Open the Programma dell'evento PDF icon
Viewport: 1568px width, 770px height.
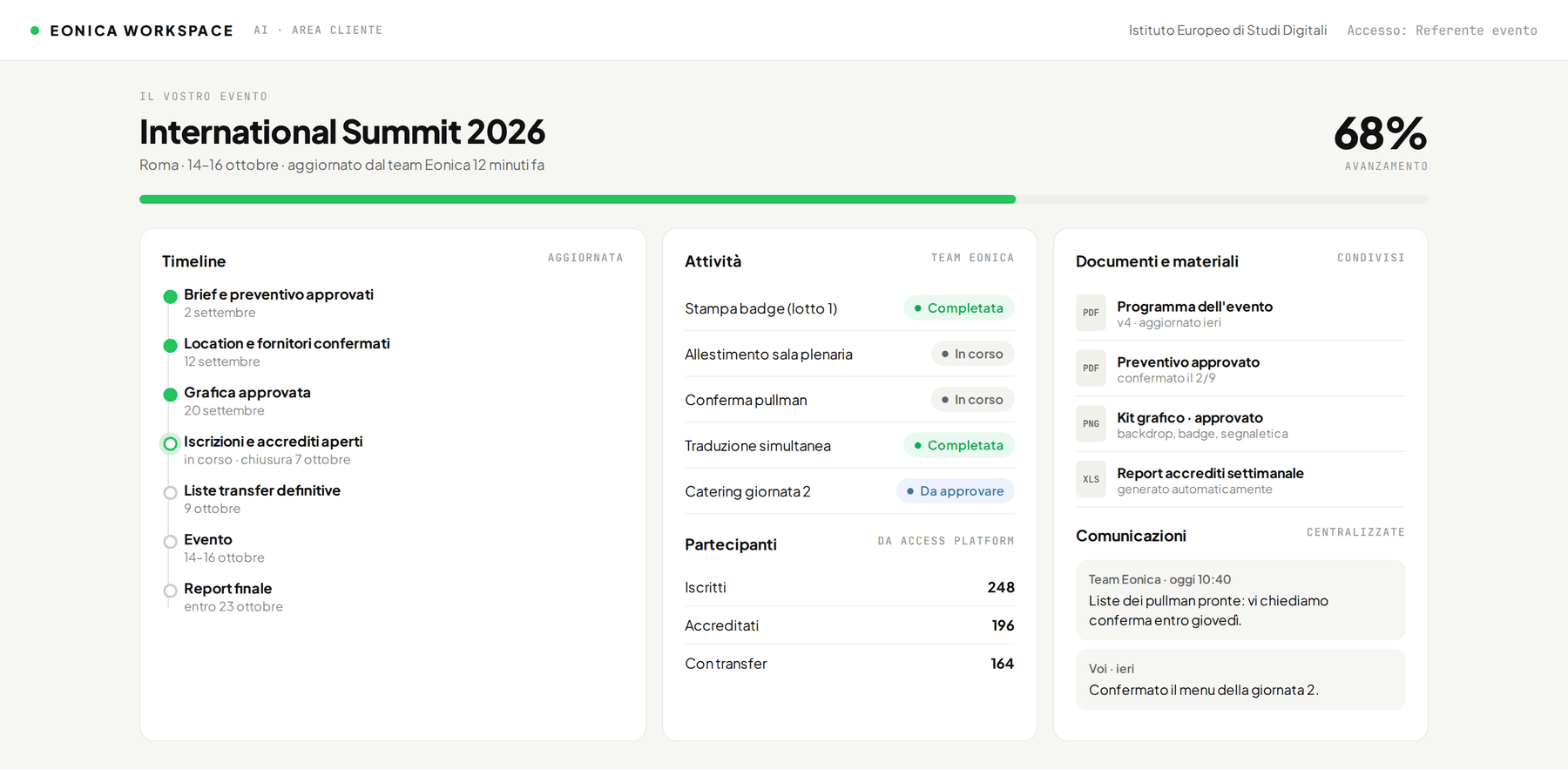click(1091, 313)
